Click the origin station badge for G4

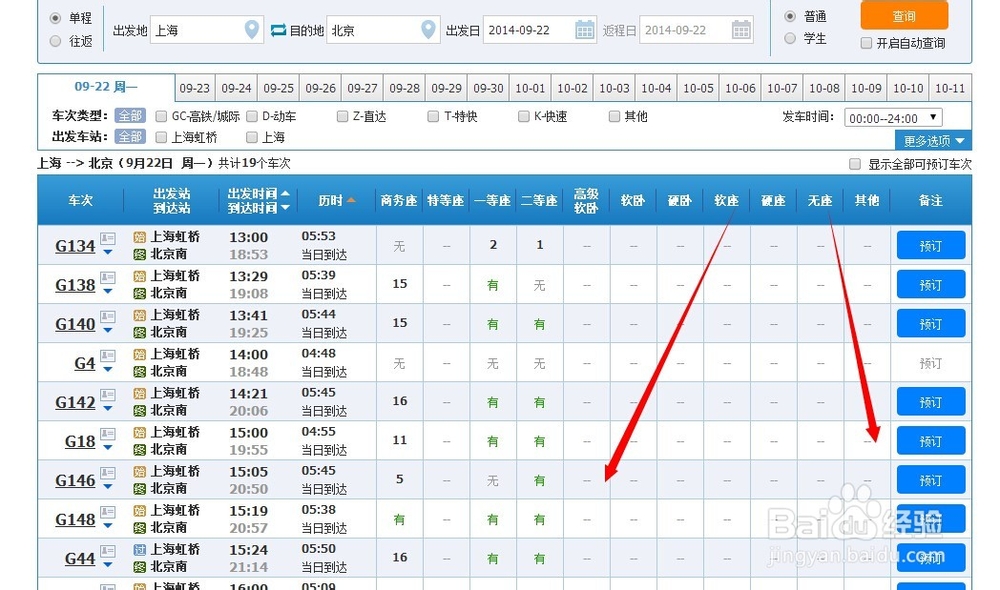(x=140, y=354)
